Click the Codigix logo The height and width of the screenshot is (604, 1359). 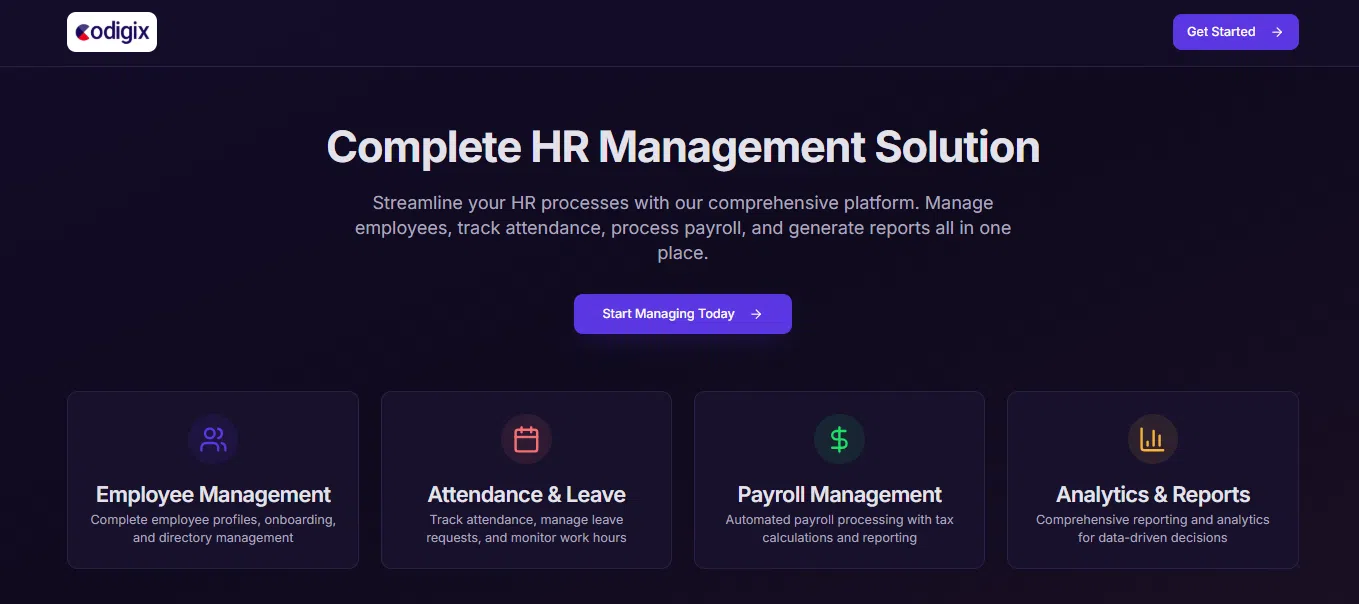[111, 31]
